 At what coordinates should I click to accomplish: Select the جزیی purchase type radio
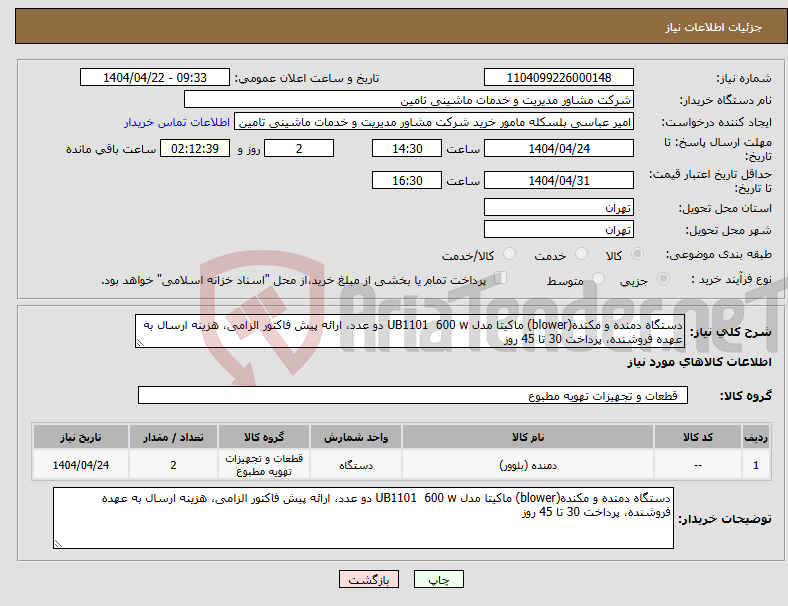pos(663,279)
